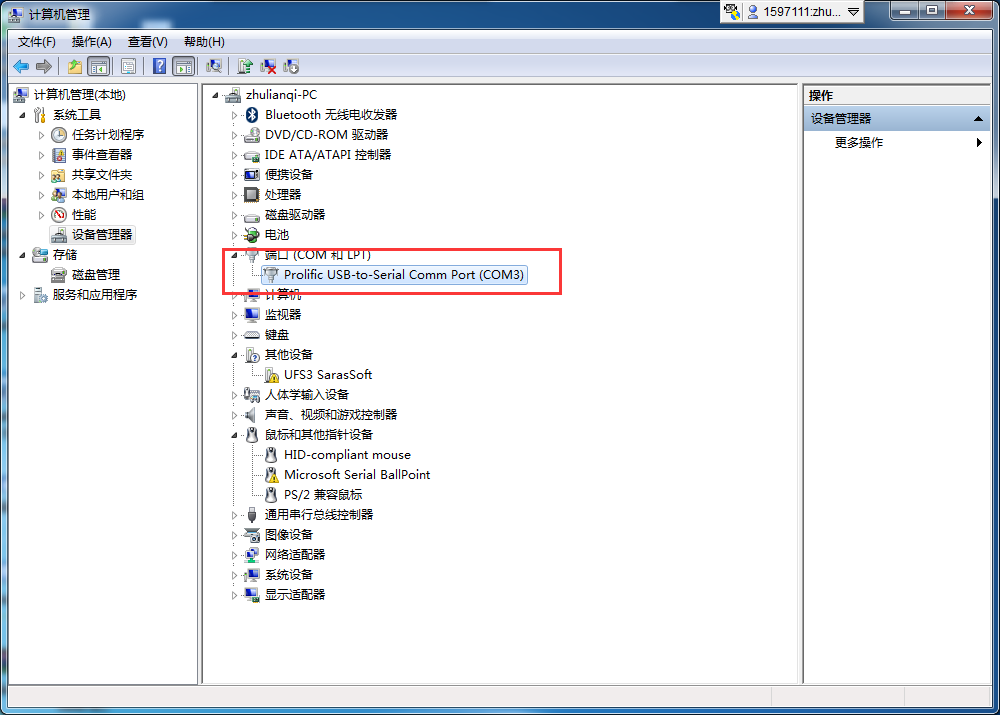Click the remote session icon in title bar
The height and width of the screenshot is (715, 1000).
732,11
